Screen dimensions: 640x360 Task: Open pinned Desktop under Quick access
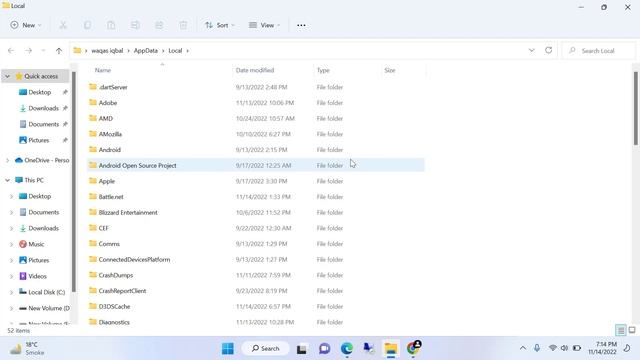(40, 92)
